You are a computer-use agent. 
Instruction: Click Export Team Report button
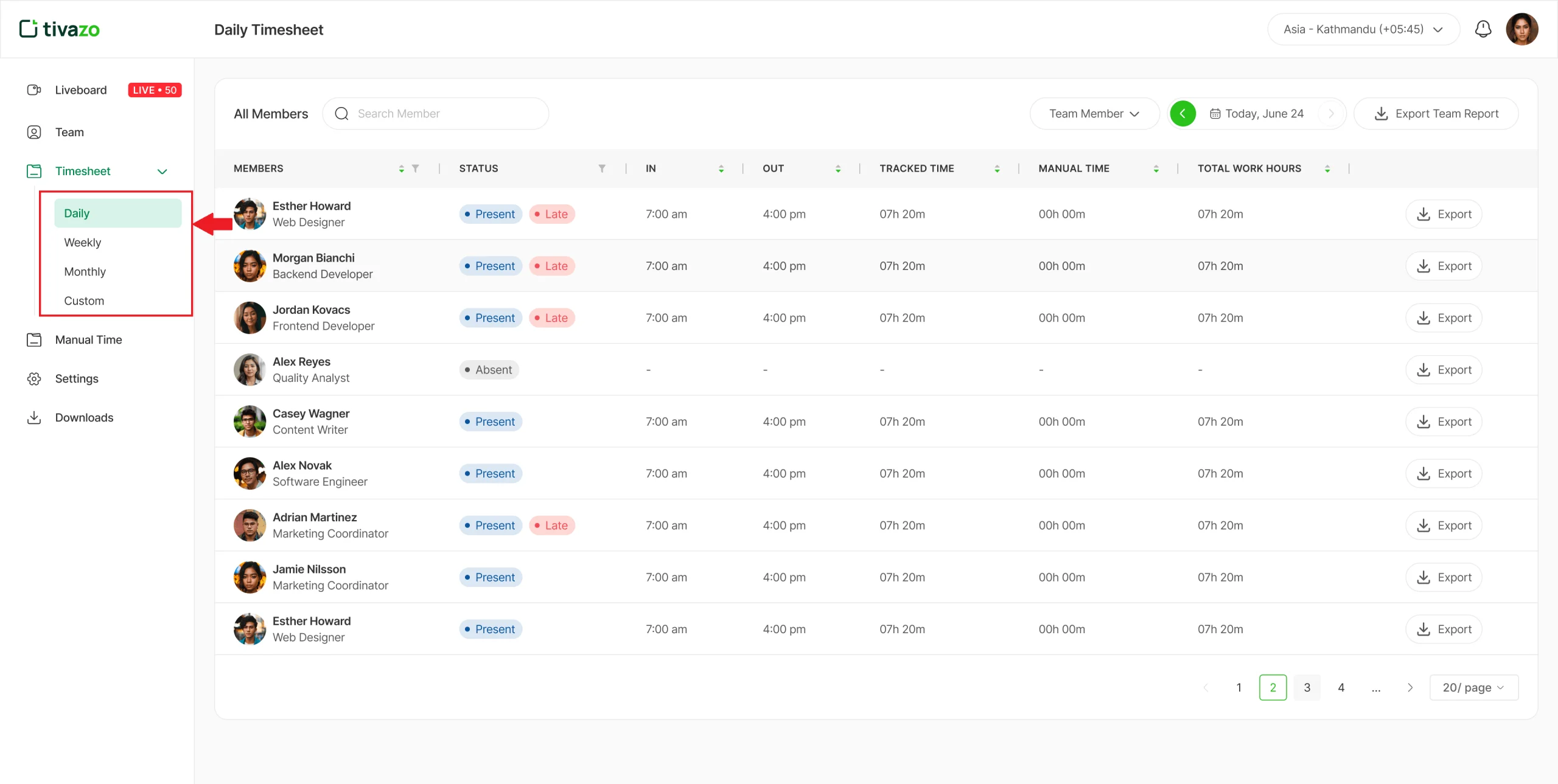coord(1436,114)
